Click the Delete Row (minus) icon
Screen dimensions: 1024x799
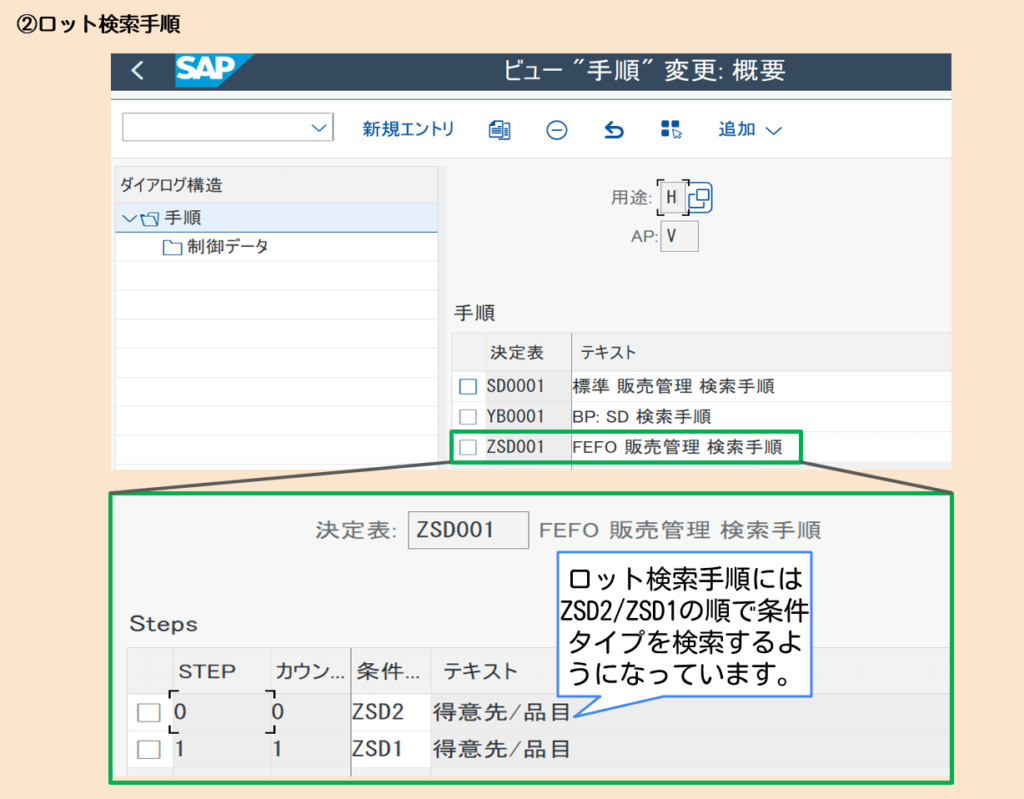[556, 129]
